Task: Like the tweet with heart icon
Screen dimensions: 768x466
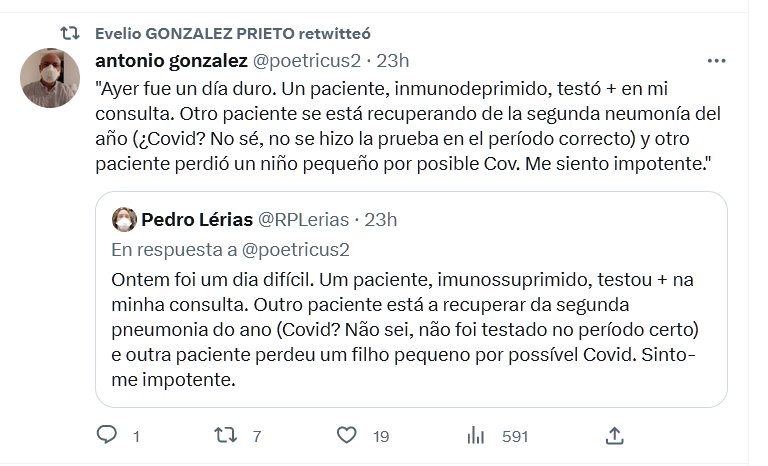Action: tap(347, 436)
